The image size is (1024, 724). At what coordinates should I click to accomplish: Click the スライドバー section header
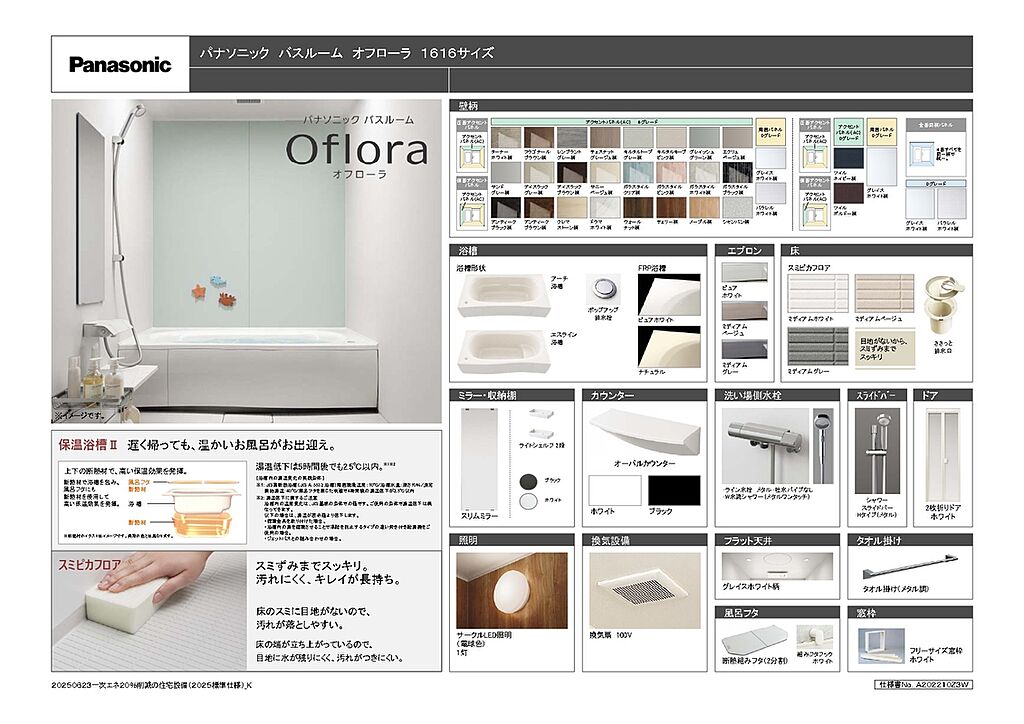877,396
